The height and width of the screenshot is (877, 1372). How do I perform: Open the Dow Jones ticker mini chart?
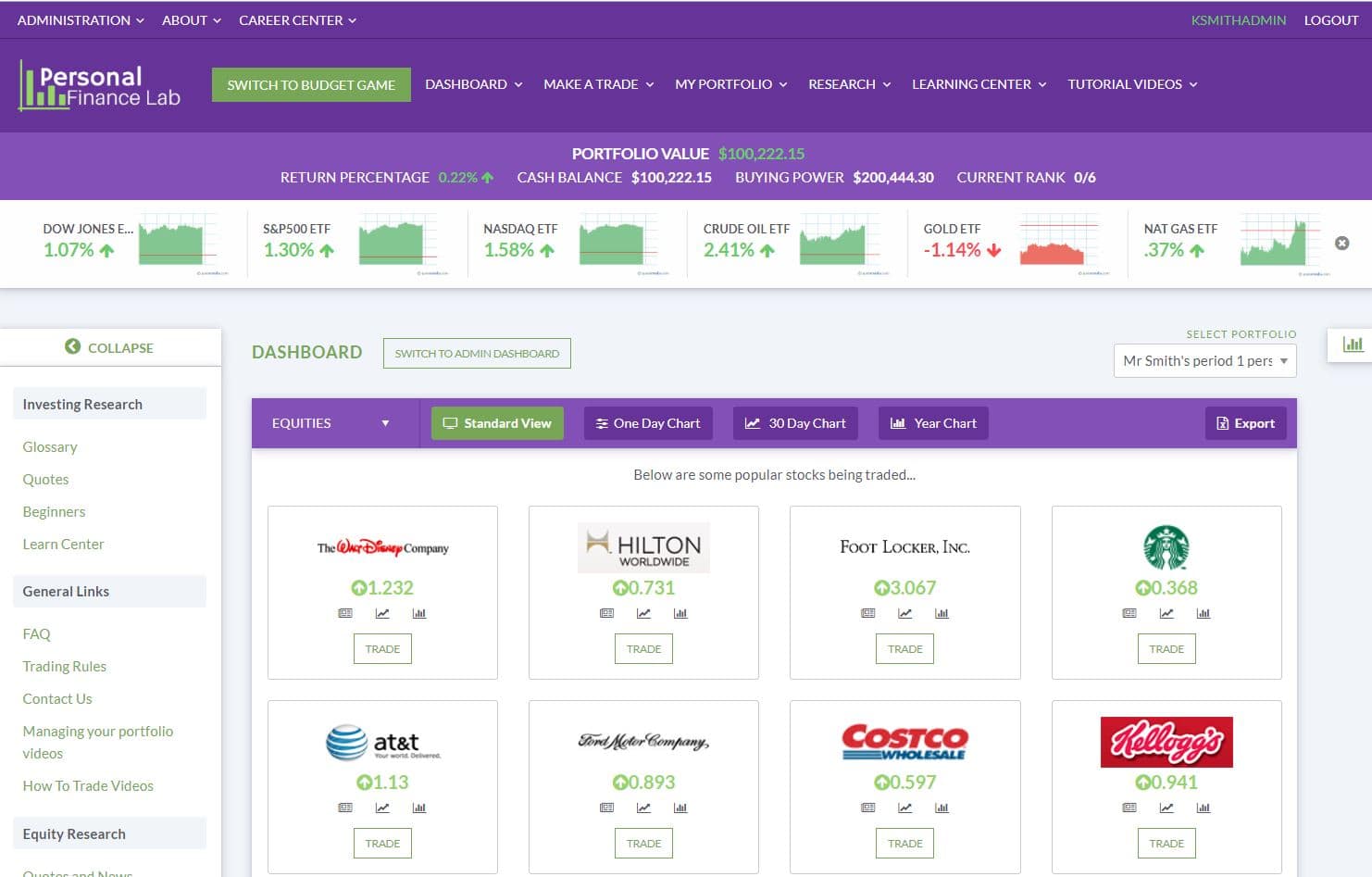178,243
